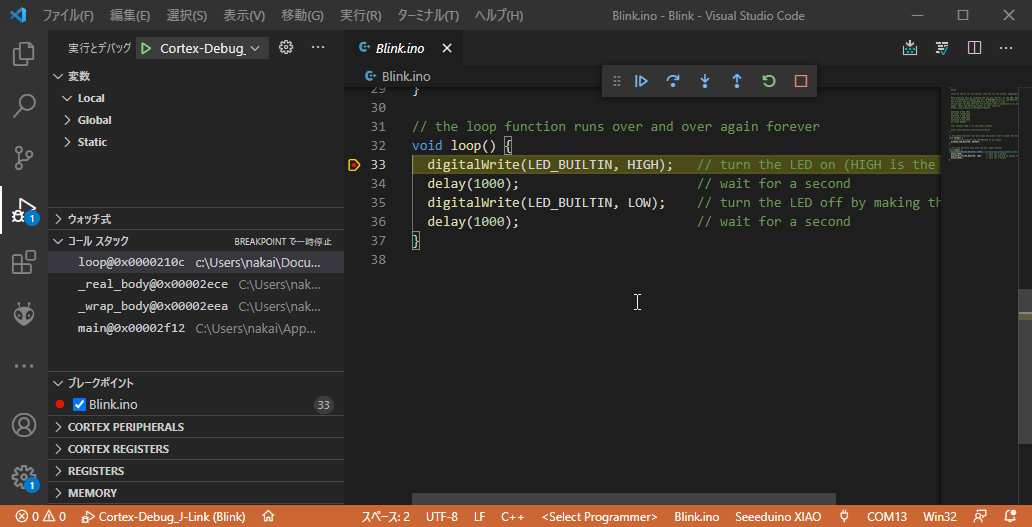Click Cortex-Debug_J-Link (Blink) in status bar
This screenshot has height=527, width=1032.
pos(163,516)
